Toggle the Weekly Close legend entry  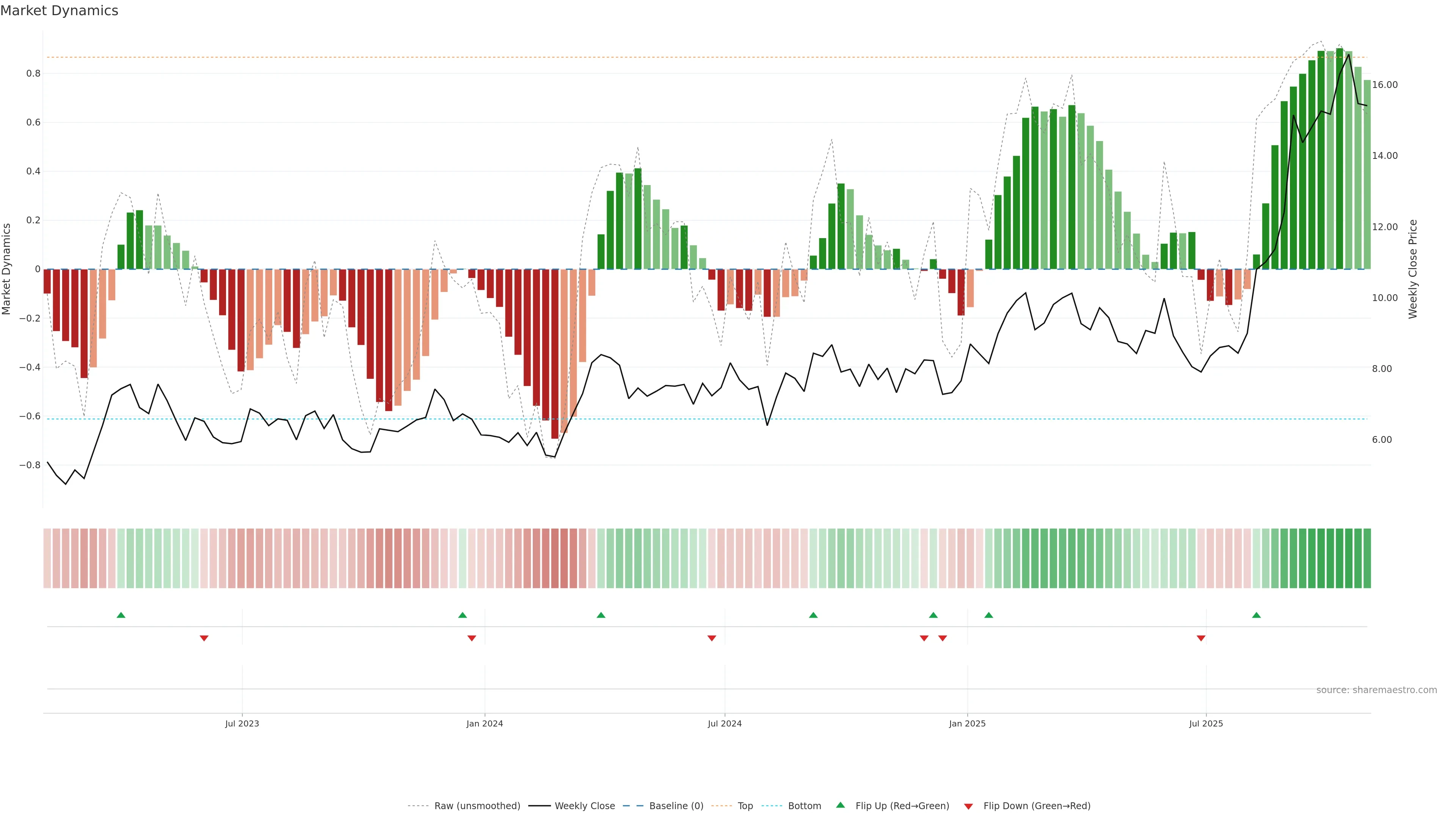pos(584,806)
